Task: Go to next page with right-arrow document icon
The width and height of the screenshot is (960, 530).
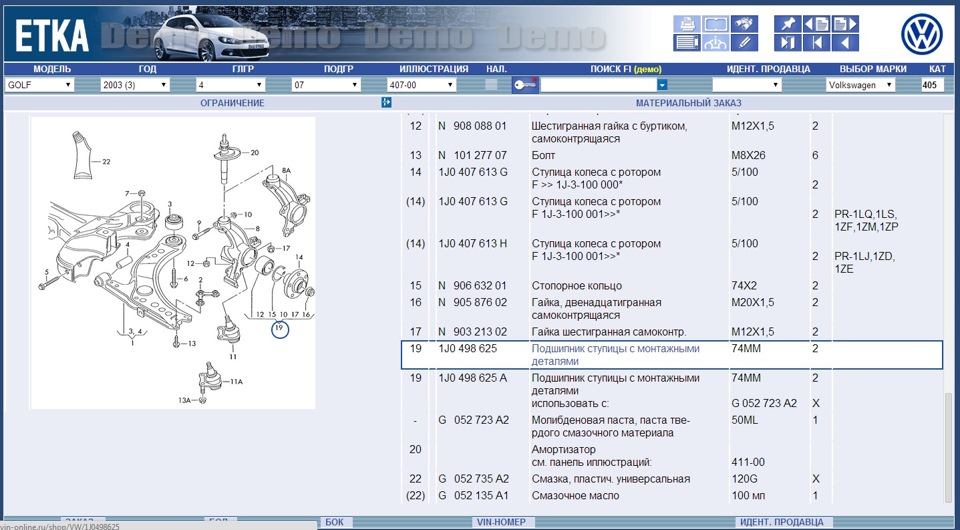Action: (x=845, y=24)
